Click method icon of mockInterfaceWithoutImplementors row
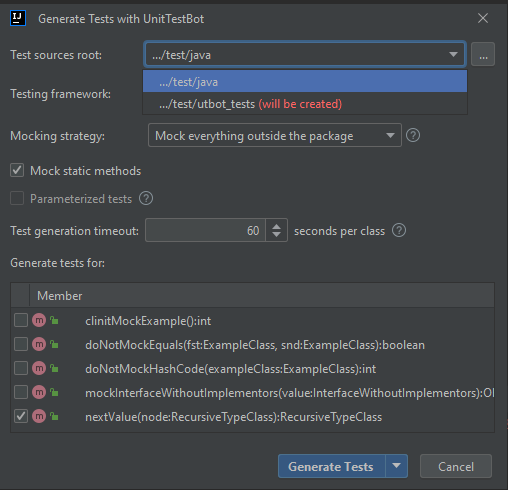This screenshot has height=490, width=508. tap(39, 392)
